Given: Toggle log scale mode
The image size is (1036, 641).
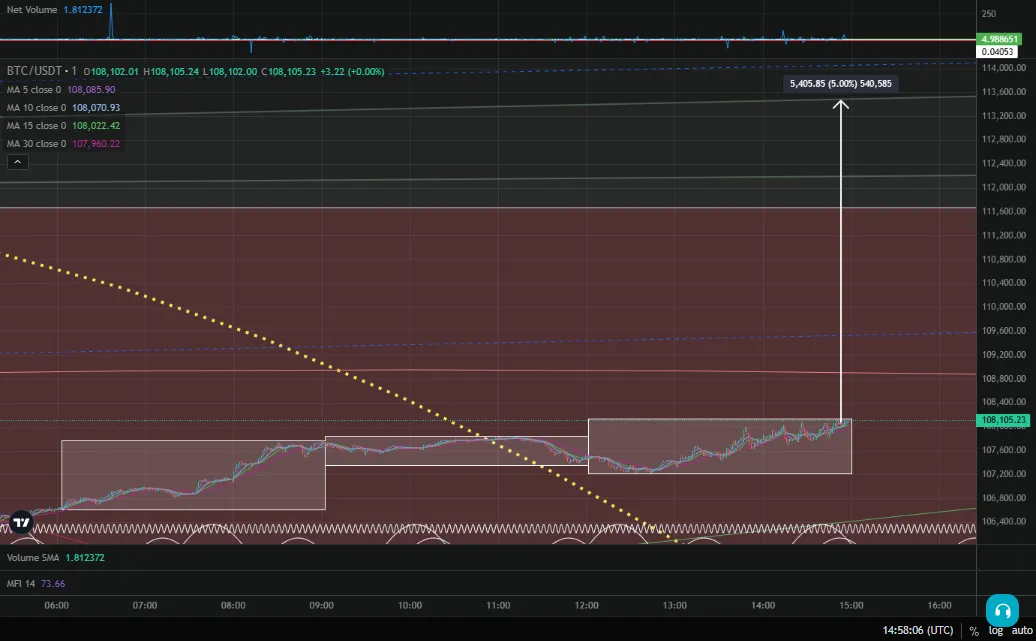Looking at the screenshot, I should (996, 630).
